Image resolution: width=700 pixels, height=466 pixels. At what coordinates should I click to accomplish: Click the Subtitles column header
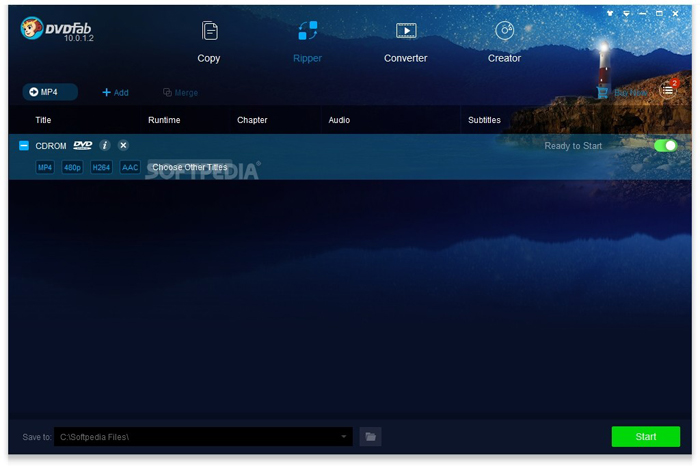484,120
